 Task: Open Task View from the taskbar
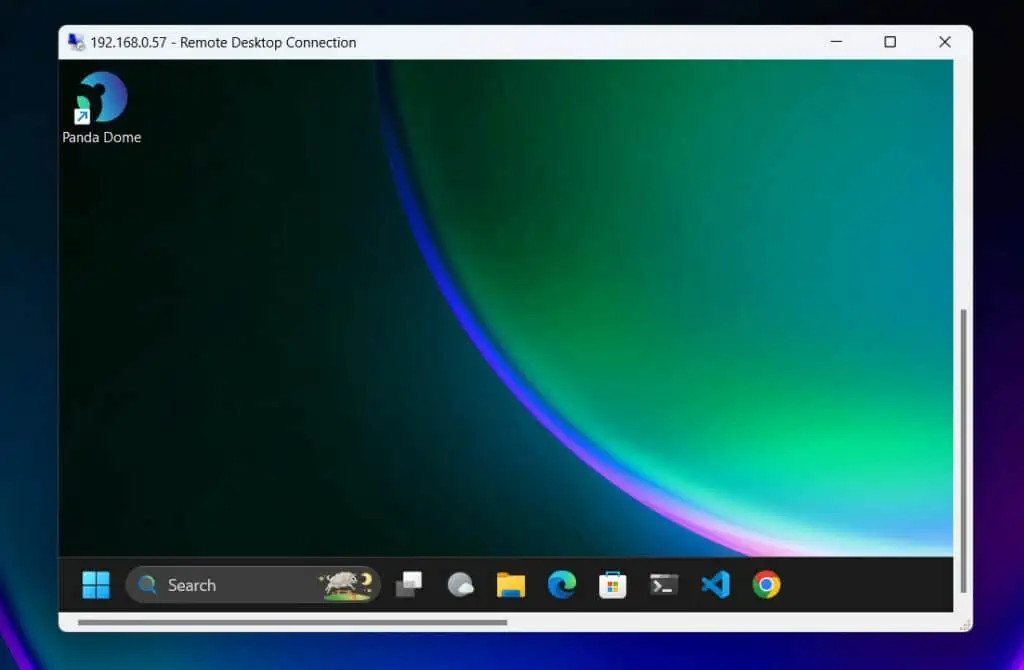[x=409, y=584]
